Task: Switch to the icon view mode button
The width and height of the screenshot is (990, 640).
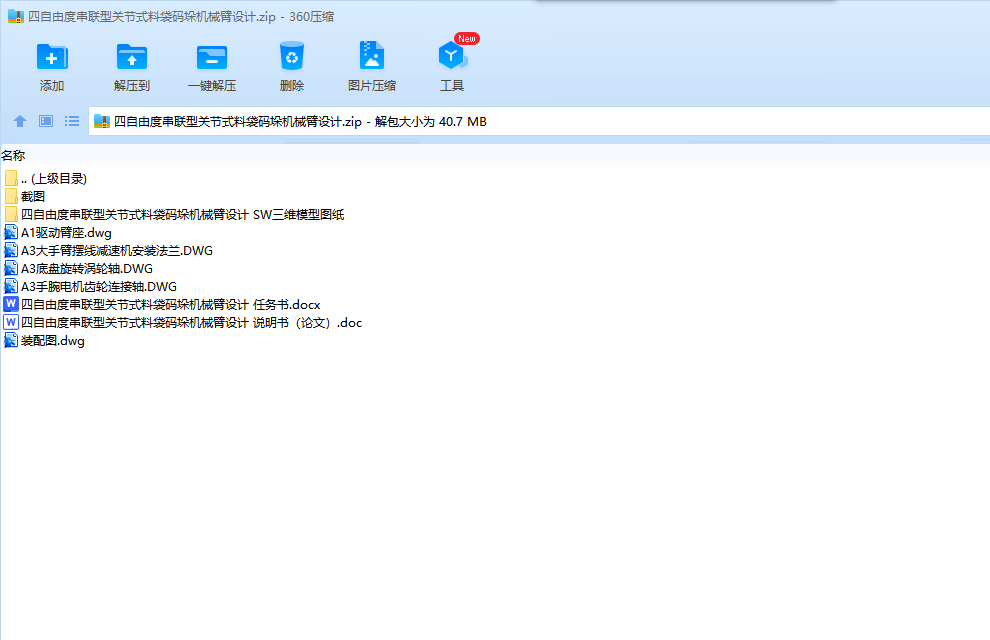Action: click(x=46, y=121)
